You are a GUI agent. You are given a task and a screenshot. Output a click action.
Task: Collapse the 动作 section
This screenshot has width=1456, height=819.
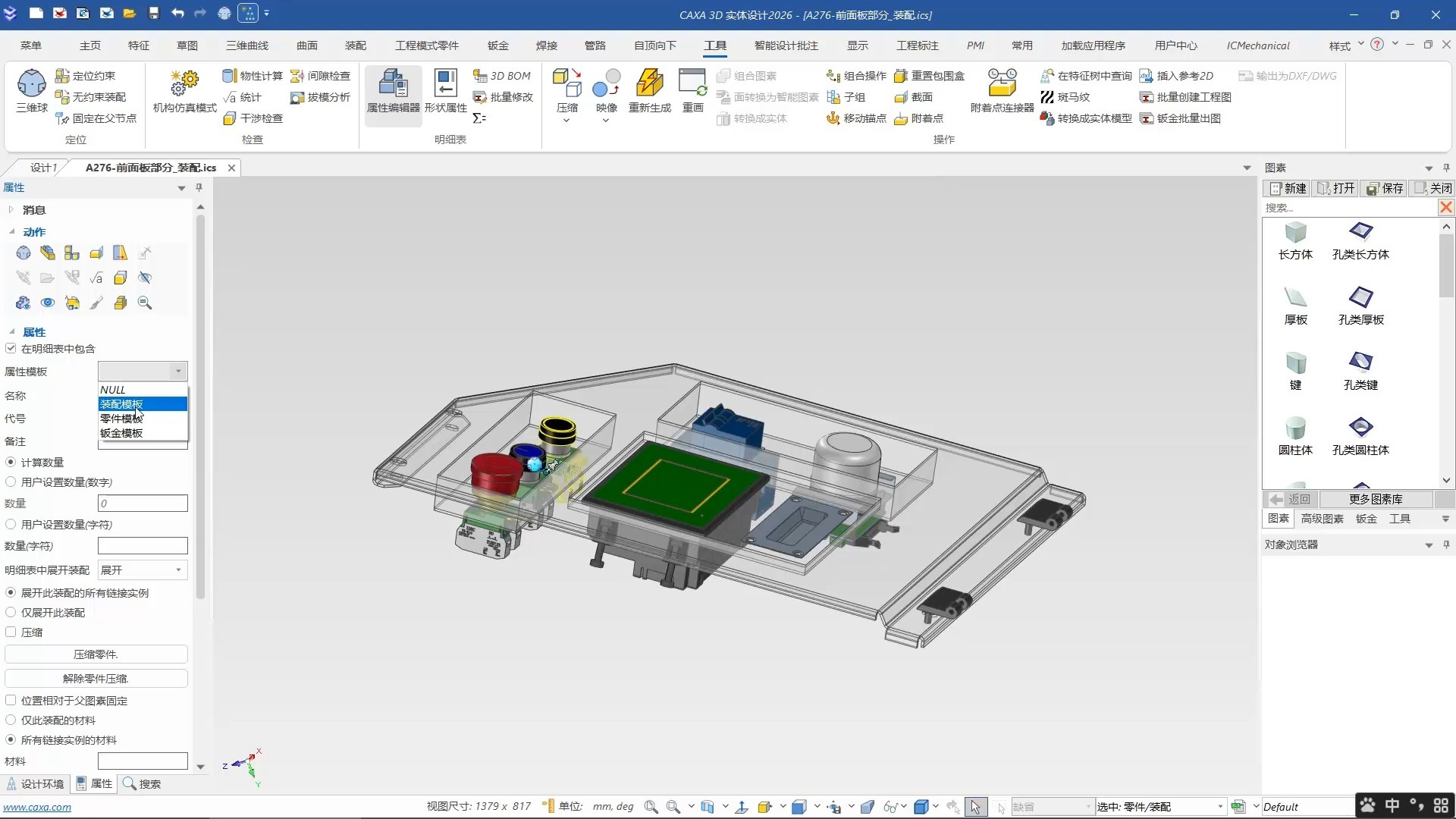pos(11,232)
